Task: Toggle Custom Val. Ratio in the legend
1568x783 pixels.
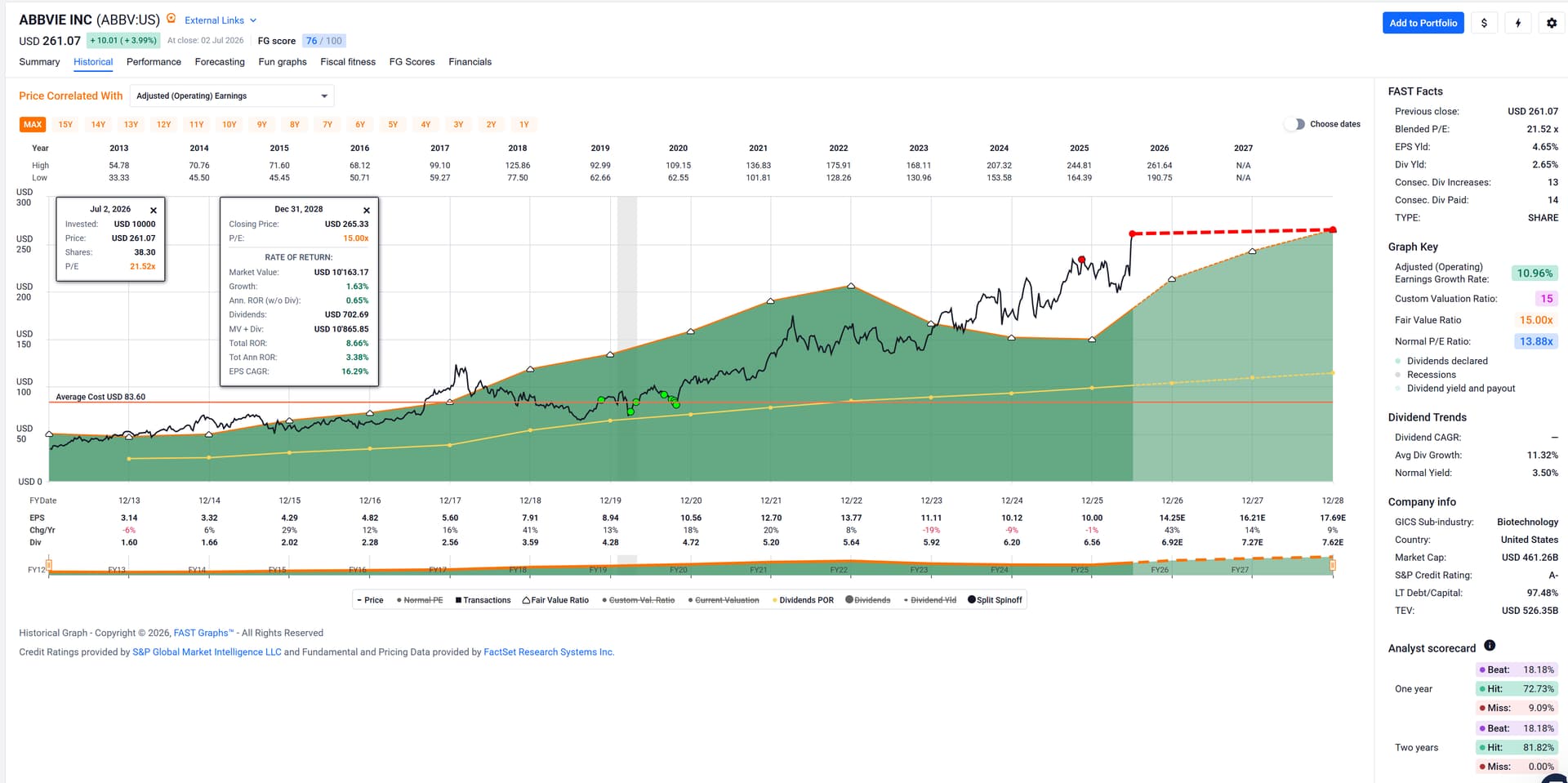Action: pos(639,600)
